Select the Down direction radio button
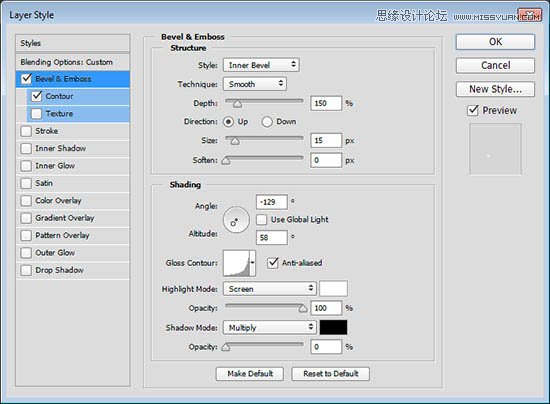Screen dimensions: 550x404 point(267,122)
